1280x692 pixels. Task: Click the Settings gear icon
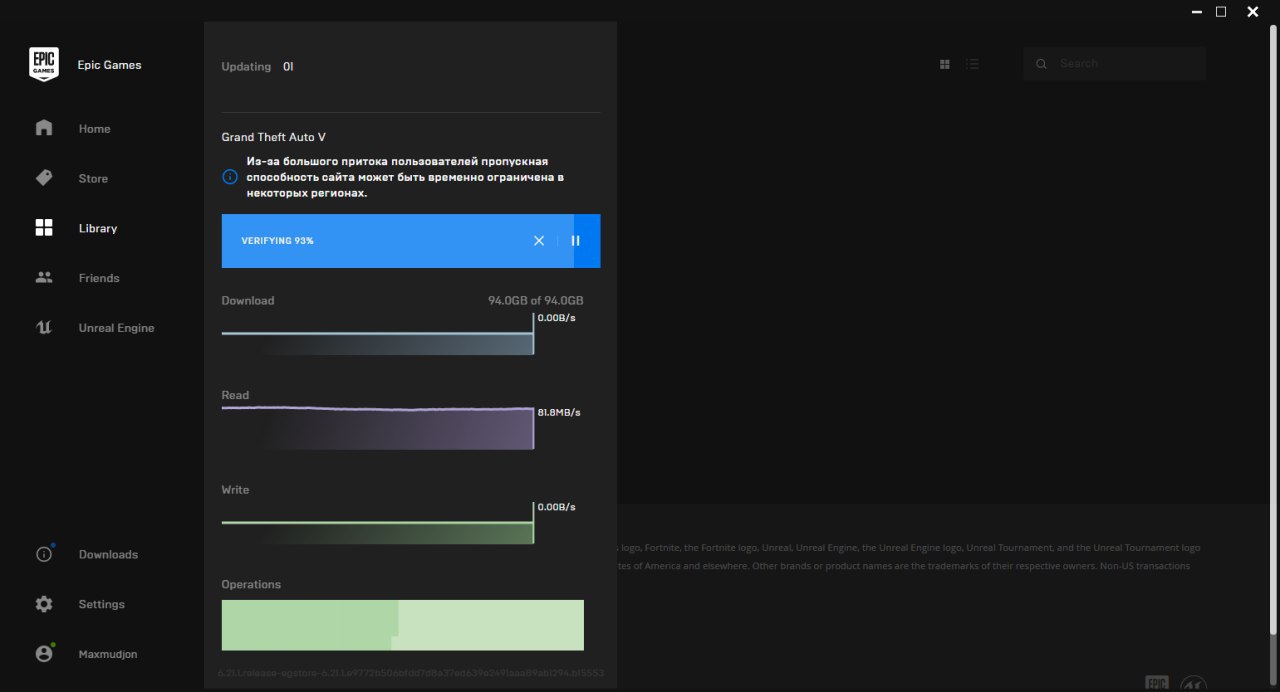43,604
